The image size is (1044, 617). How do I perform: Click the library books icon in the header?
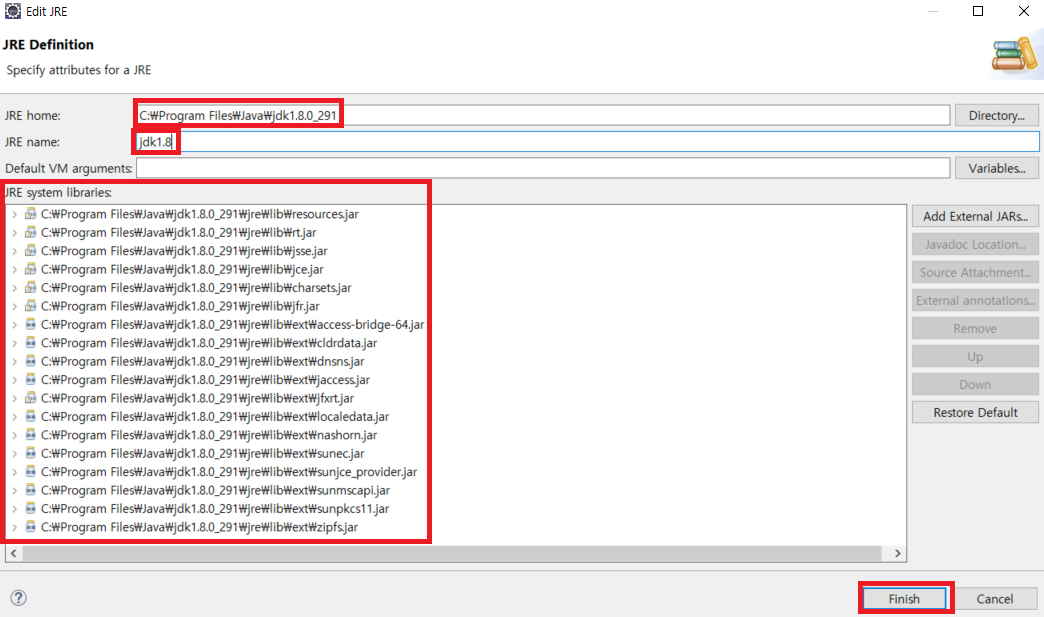(x=1014, y=55)
